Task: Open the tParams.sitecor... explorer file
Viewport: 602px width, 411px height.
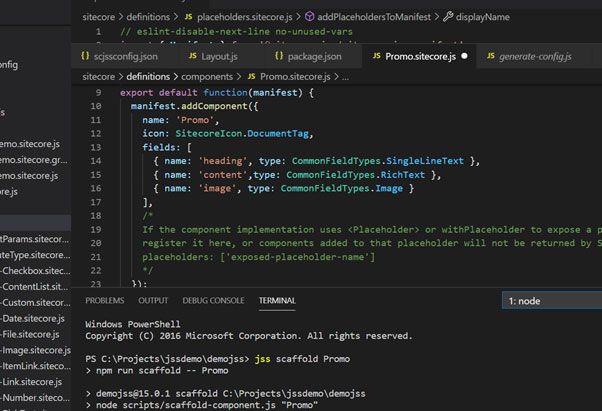Action: pyautogui.click(x=35, y=239)
